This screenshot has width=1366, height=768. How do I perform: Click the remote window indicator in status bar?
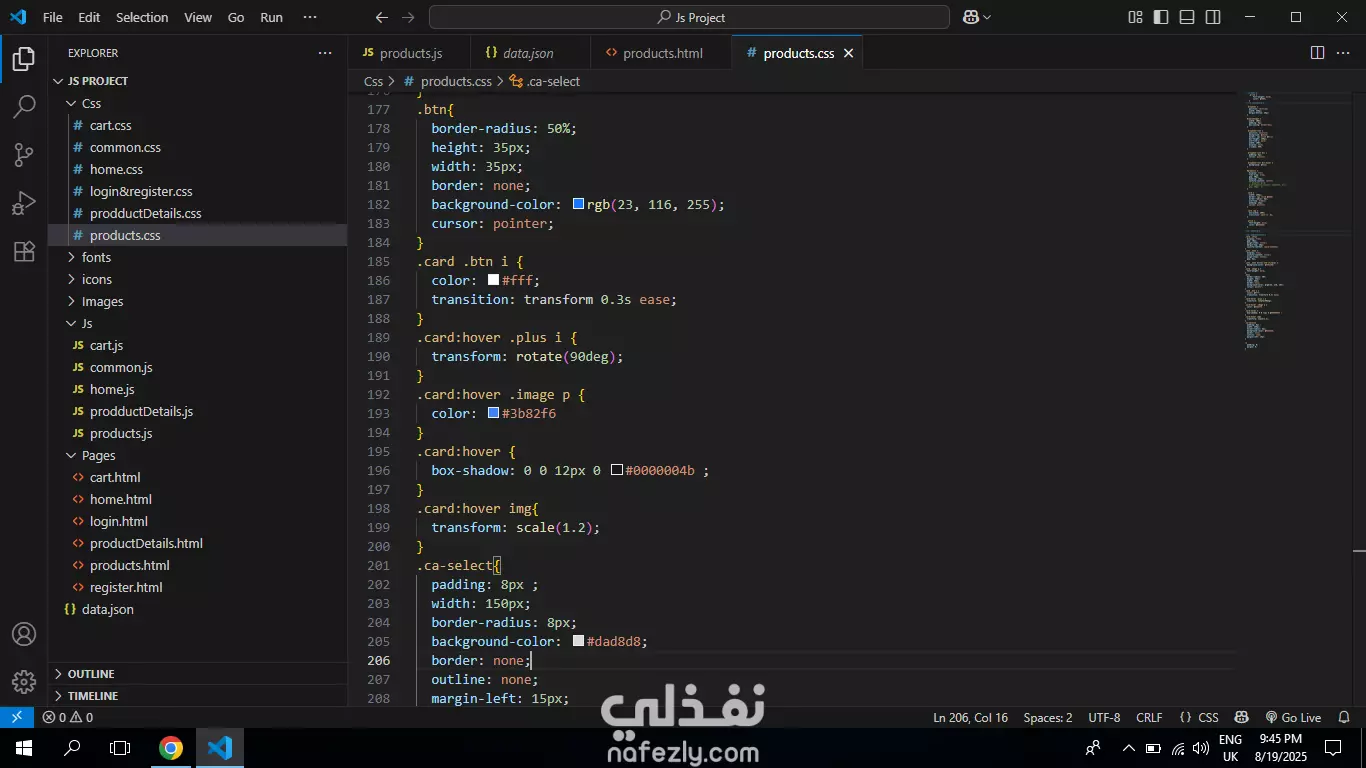pos(17,717)
